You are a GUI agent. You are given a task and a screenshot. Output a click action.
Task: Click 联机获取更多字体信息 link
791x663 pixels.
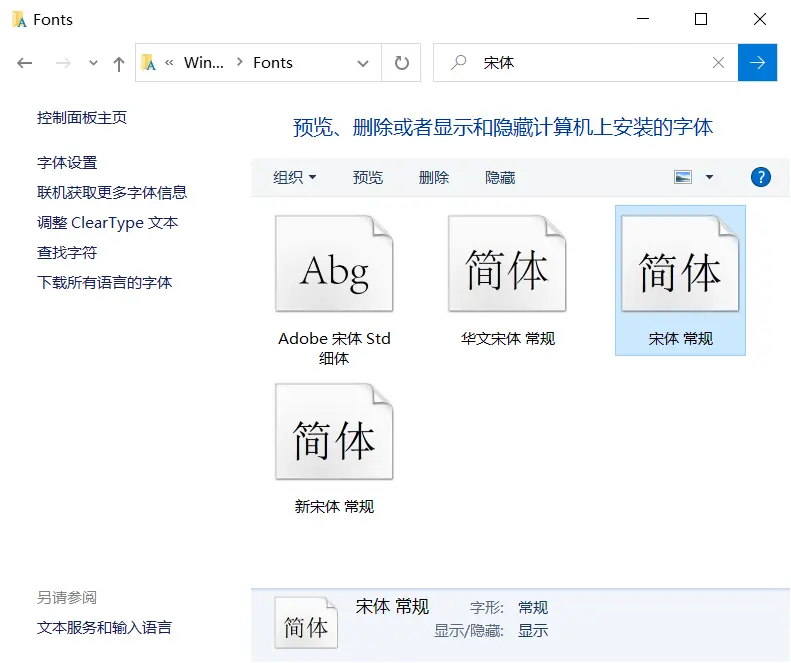click(112, 192)
